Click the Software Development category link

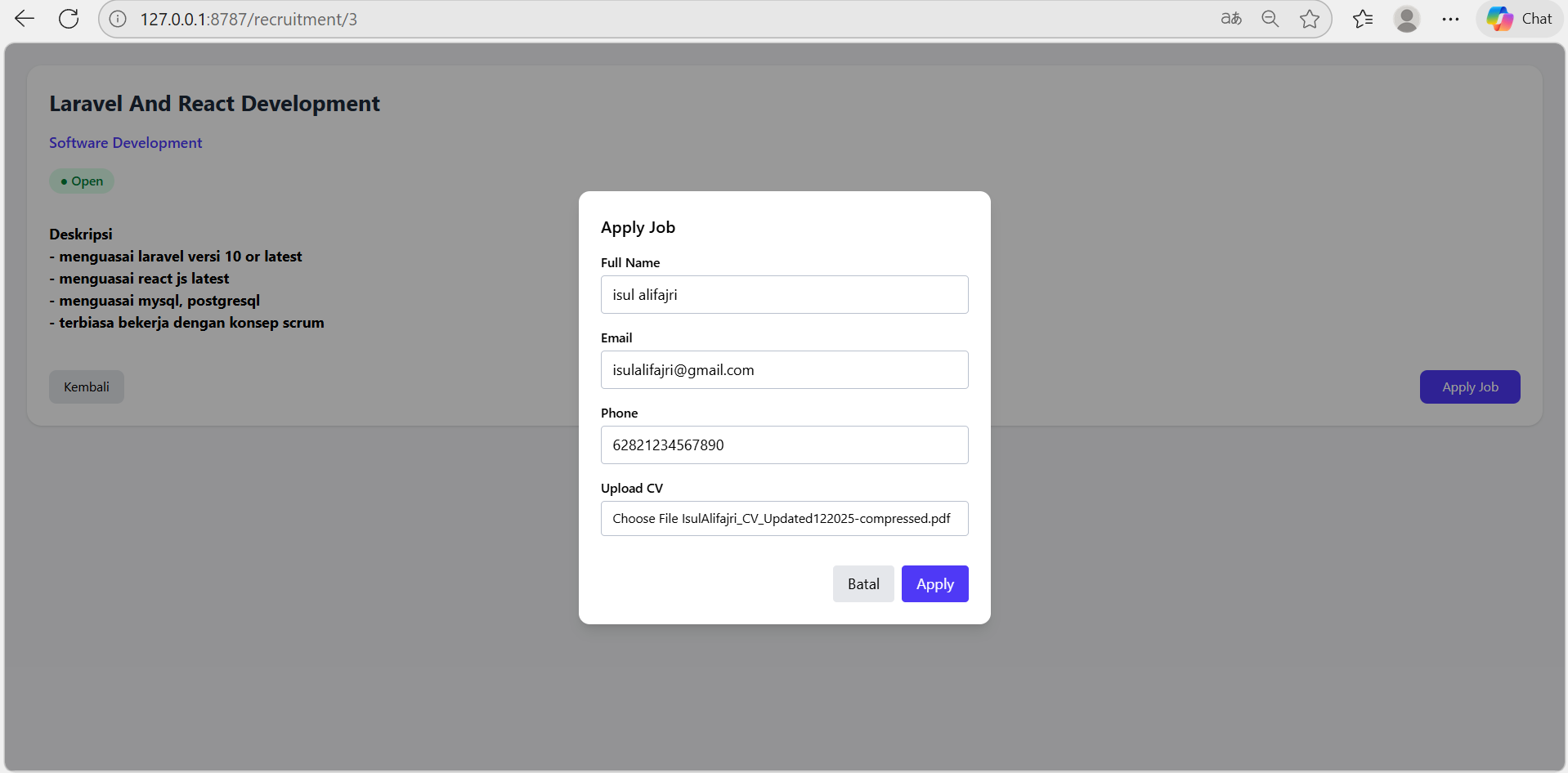click(x=125, y=143)
